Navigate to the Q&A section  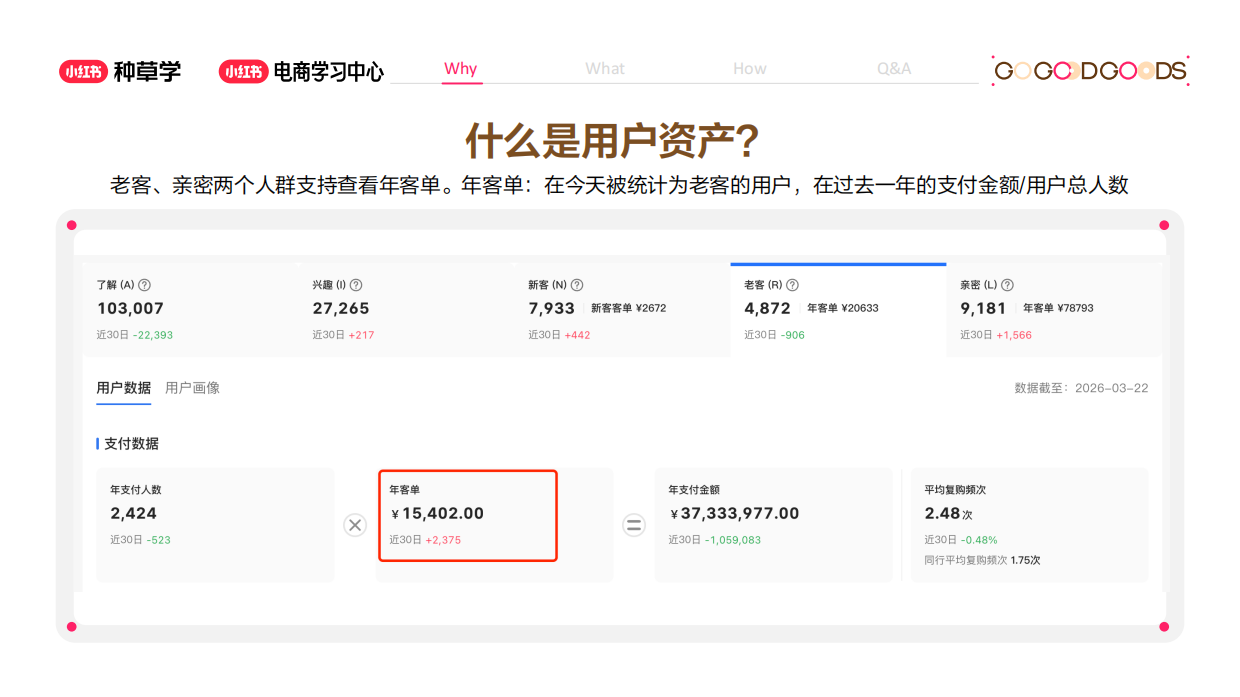[893, 68]
